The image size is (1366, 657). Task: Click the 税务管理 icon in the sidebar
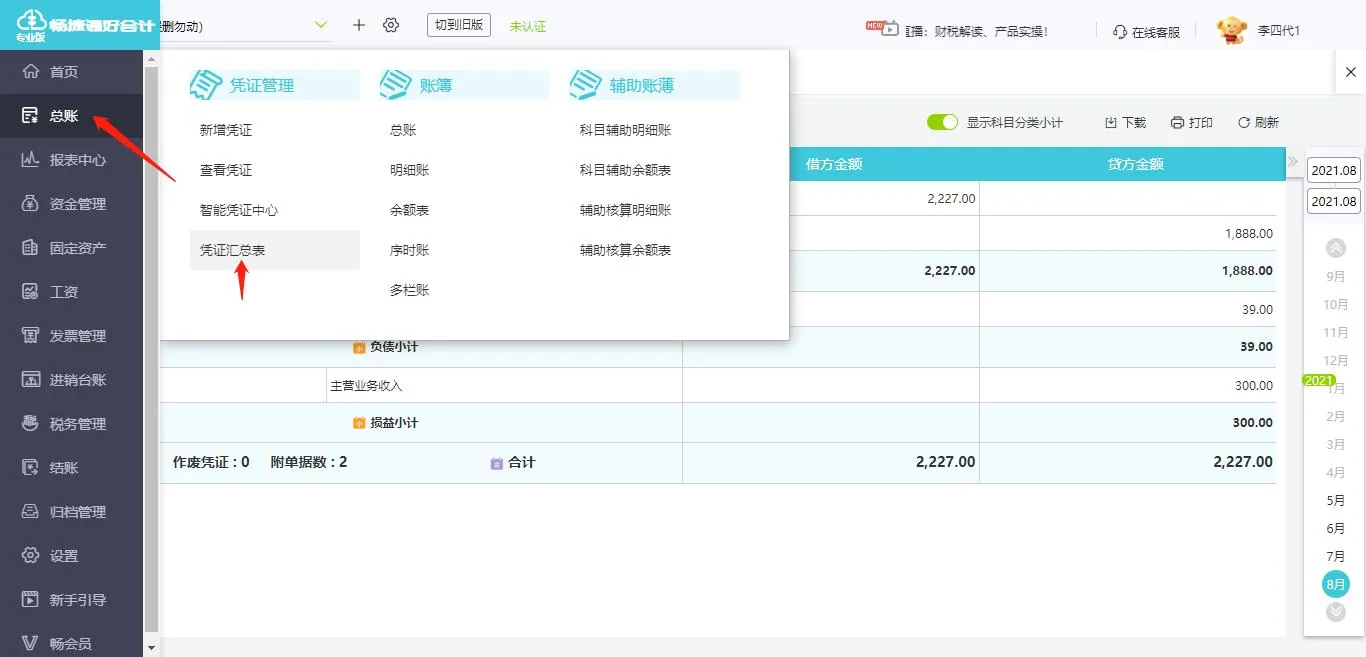(x=30, y=424)
